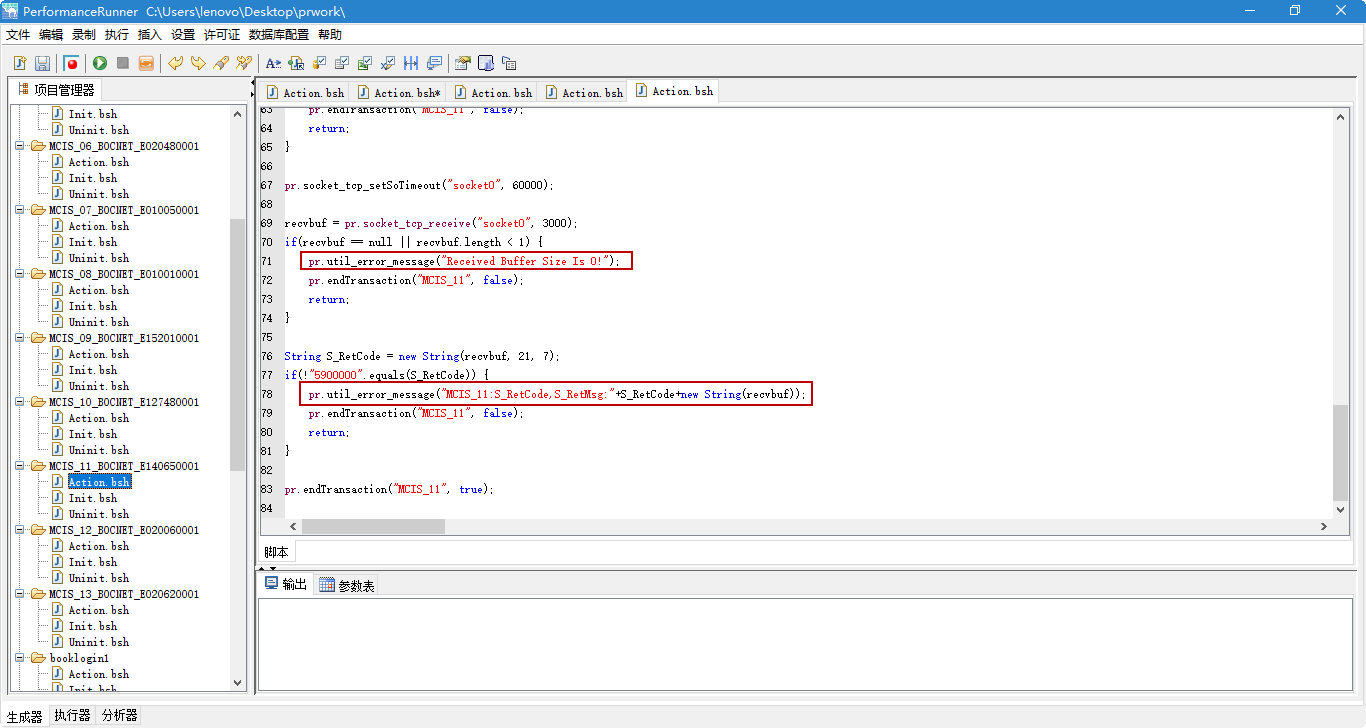Image resolution: width=1366 pixels, height=728 pixels.
Task: Select Init.bsh under MCIS_11_BOCNET_E140650001
Action: (92, 498)
